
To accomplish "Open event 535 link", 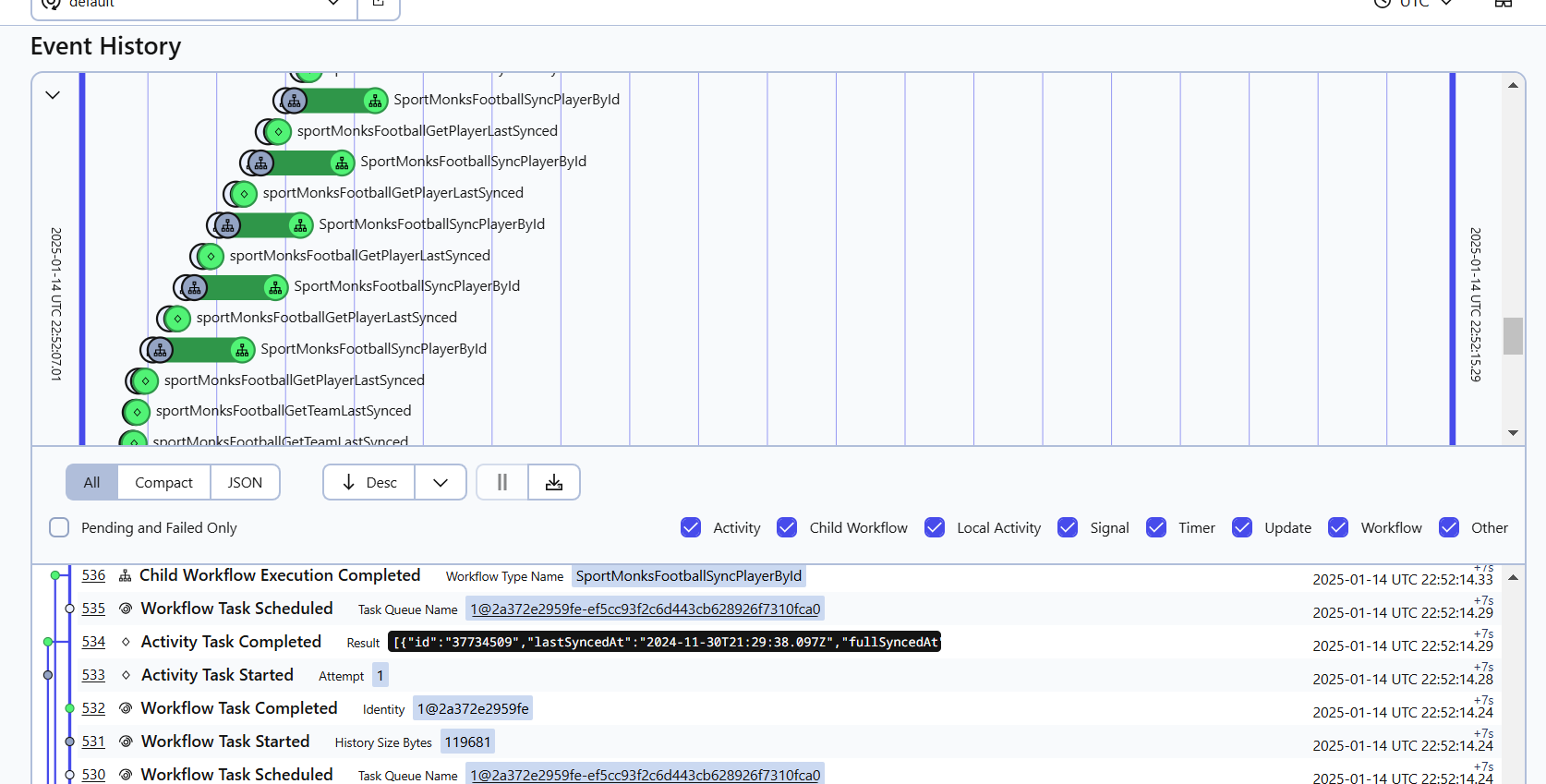I will (93, 609).
